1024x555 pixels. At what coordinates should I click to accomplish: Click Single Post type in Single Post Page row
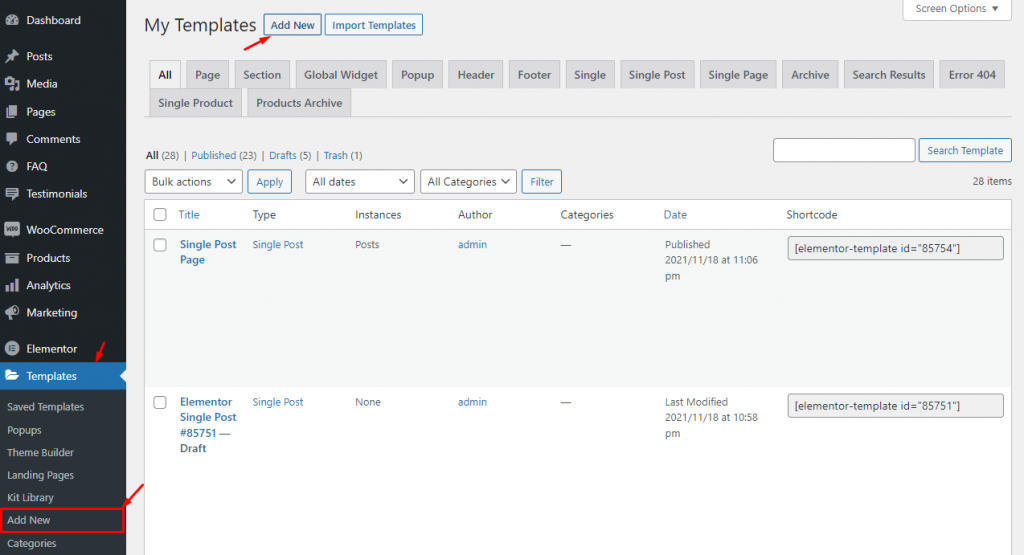[278, 244]
